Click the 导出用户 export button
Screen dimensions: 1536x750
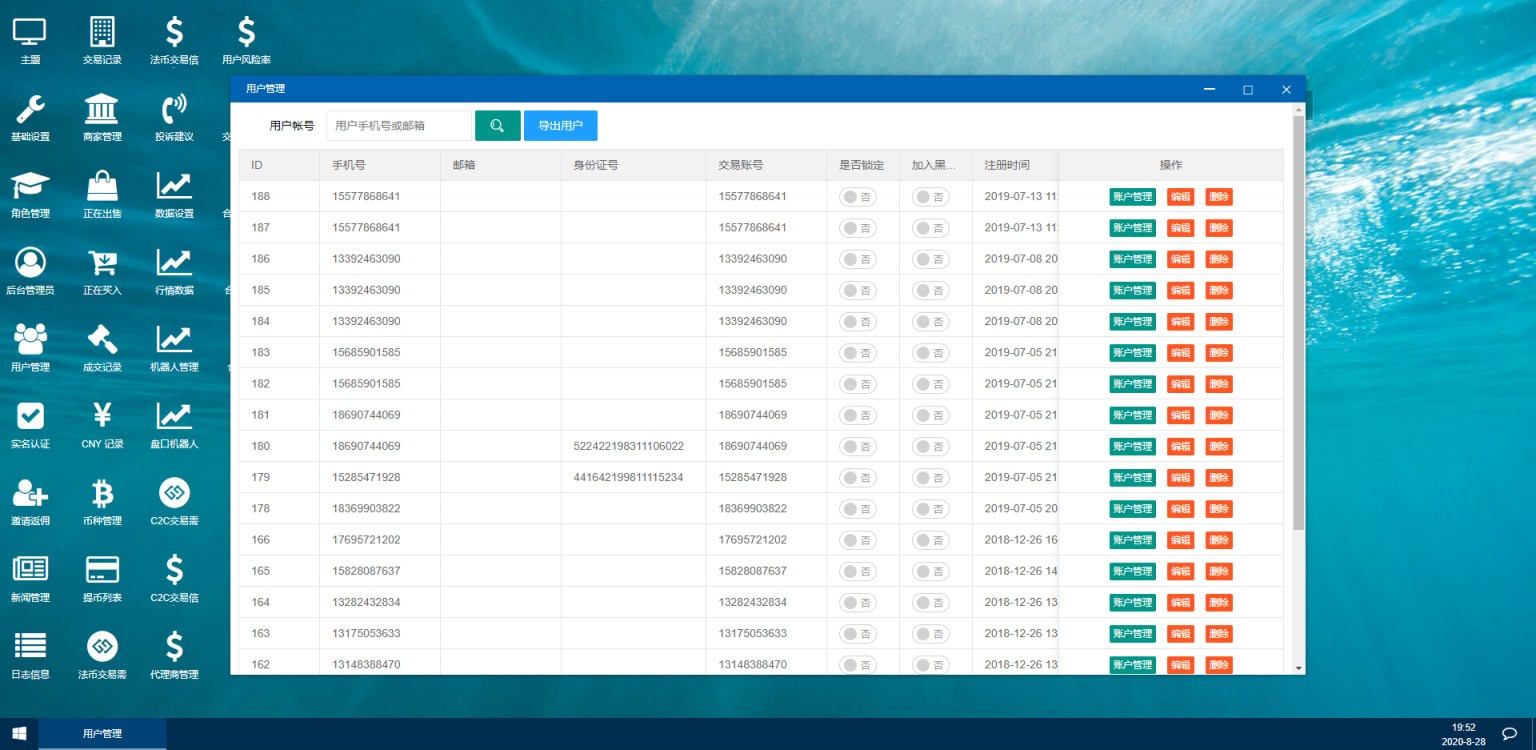click(560, 126)
